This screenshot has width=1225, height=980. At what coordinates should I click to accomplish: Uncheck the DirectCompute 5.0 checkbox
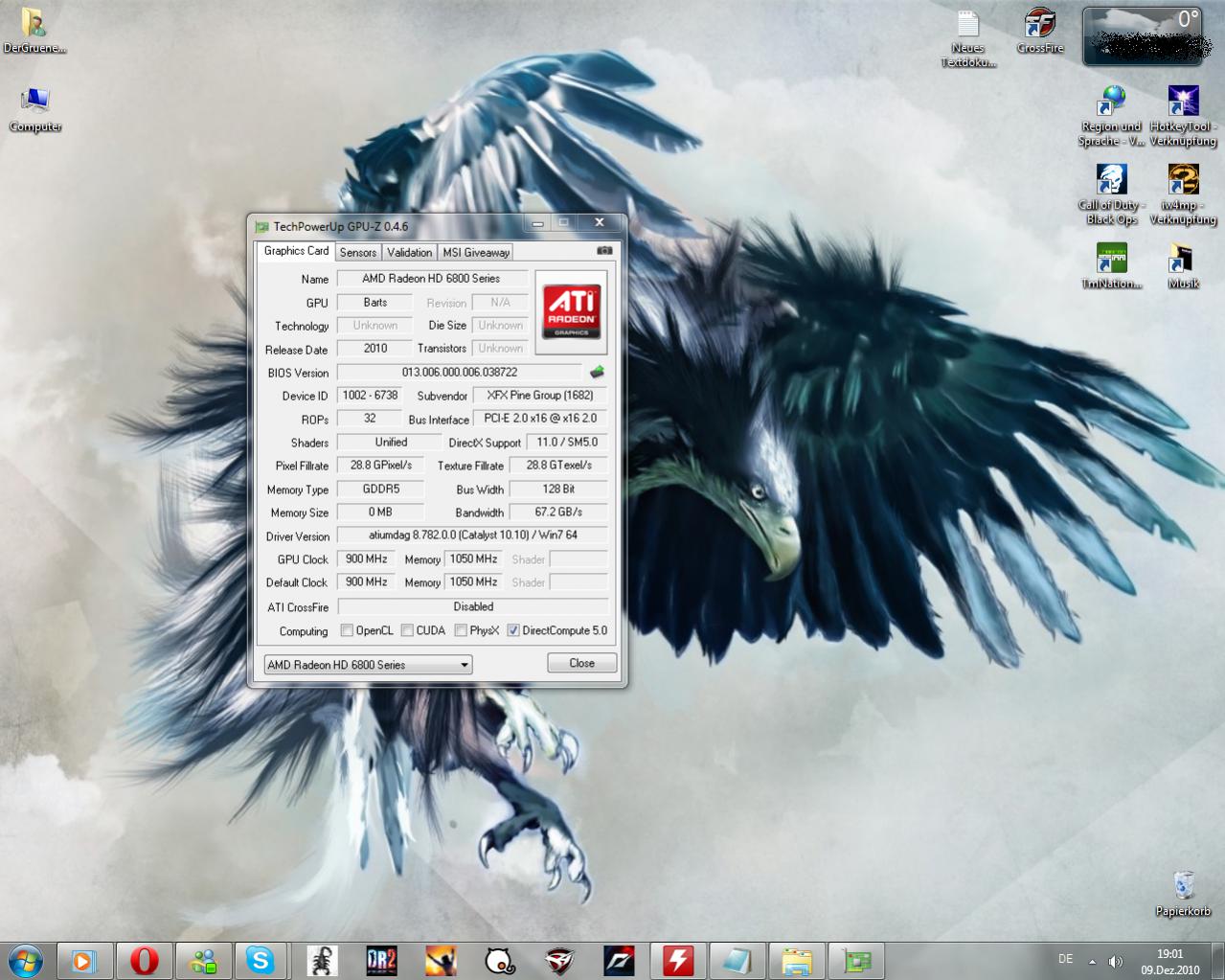513,630
